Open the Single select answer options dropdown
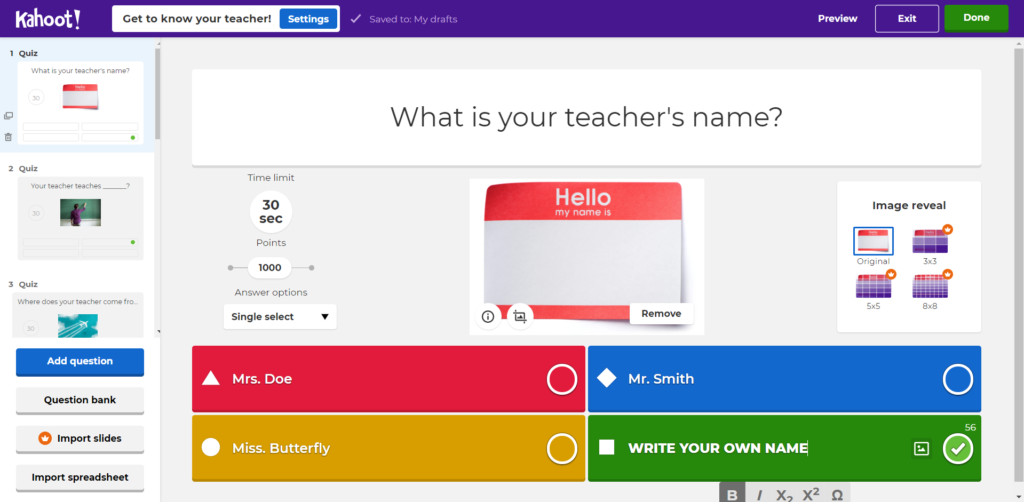The width and height of the screenshot is (1024, 502). pos(280,317)
